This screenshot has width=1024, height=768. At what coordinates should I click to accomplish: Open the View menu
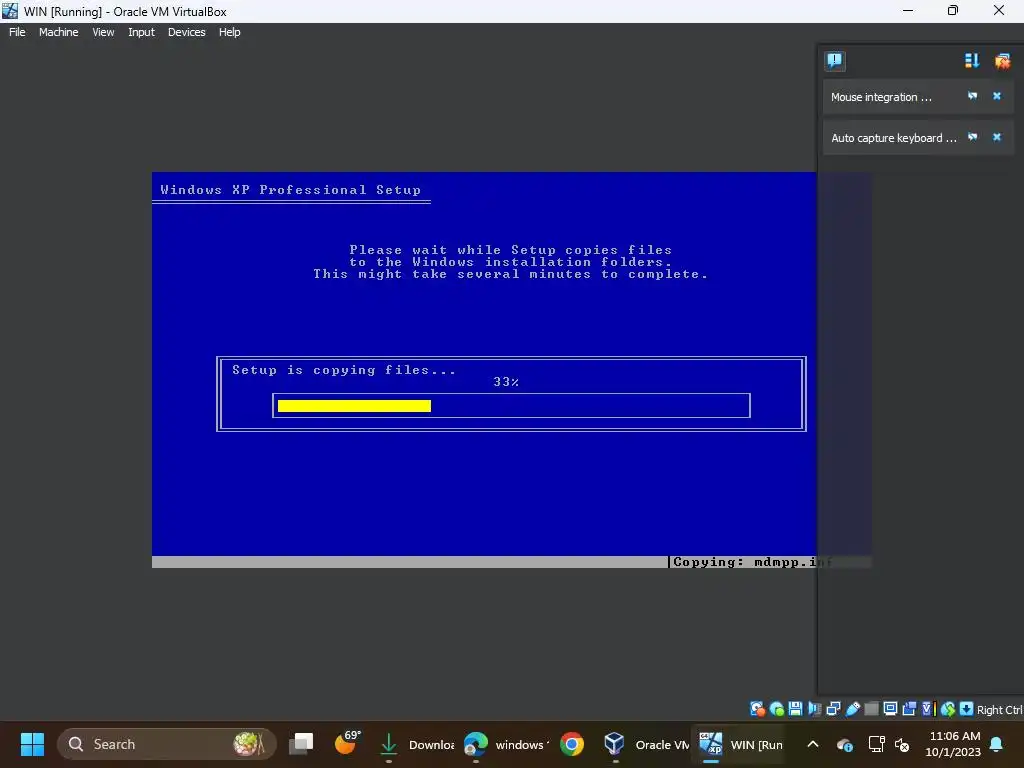103,32
